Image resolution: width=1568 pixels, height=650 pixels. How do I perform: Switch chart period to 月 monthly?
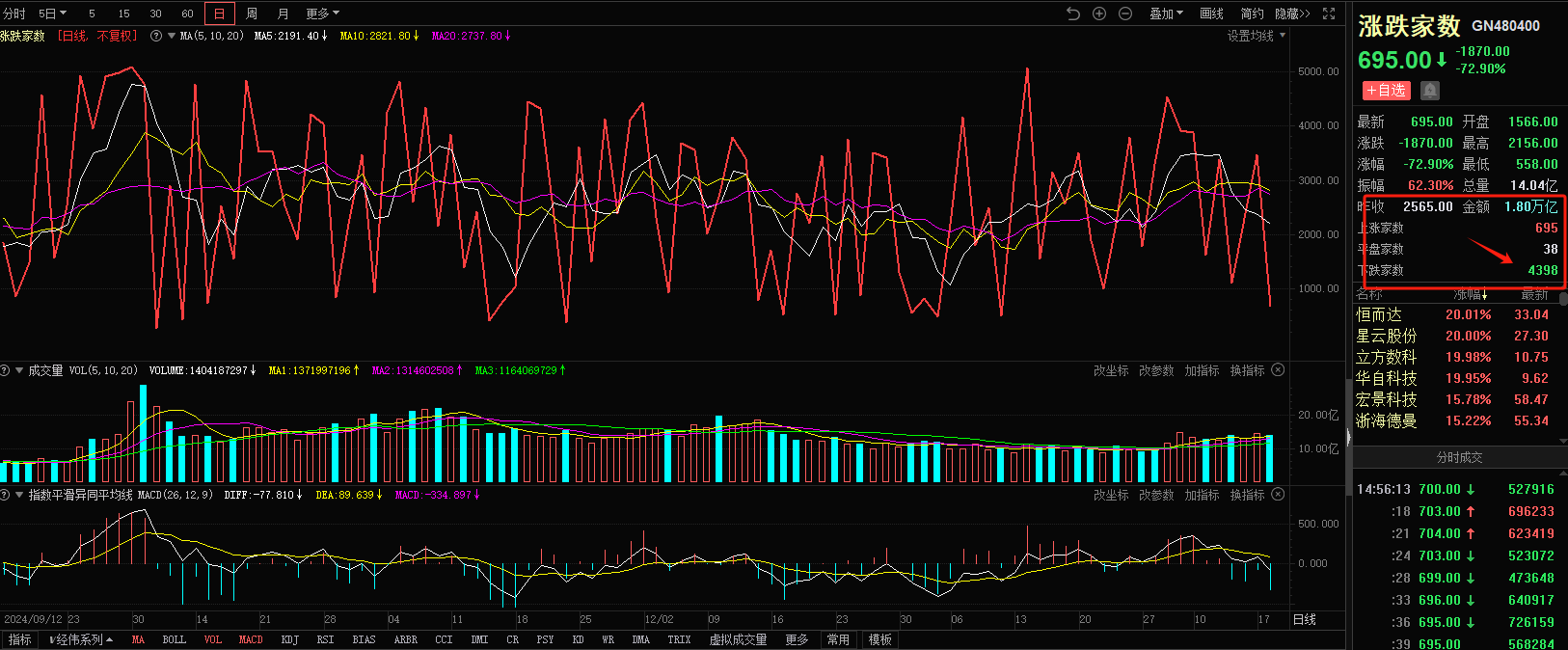pyautogui.click(x=283, y=14)
